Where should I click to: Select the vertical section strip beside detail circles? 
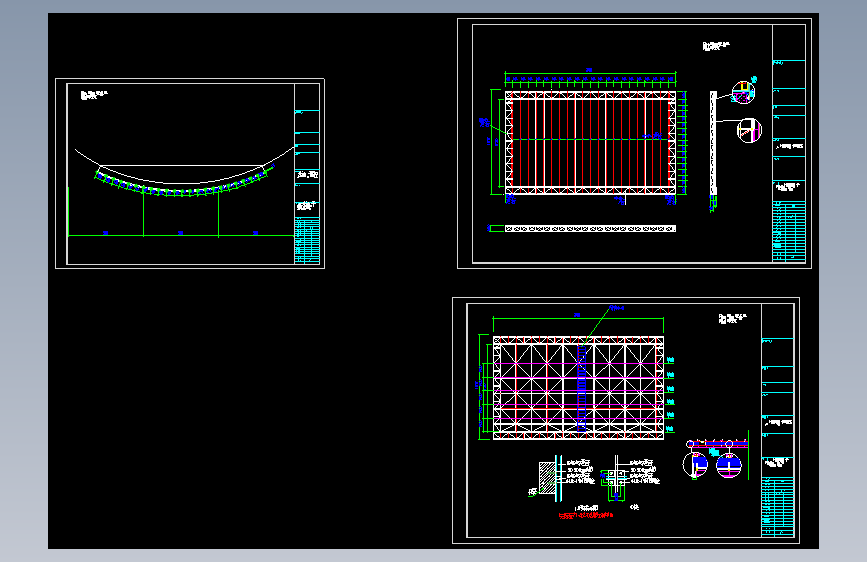713,144
